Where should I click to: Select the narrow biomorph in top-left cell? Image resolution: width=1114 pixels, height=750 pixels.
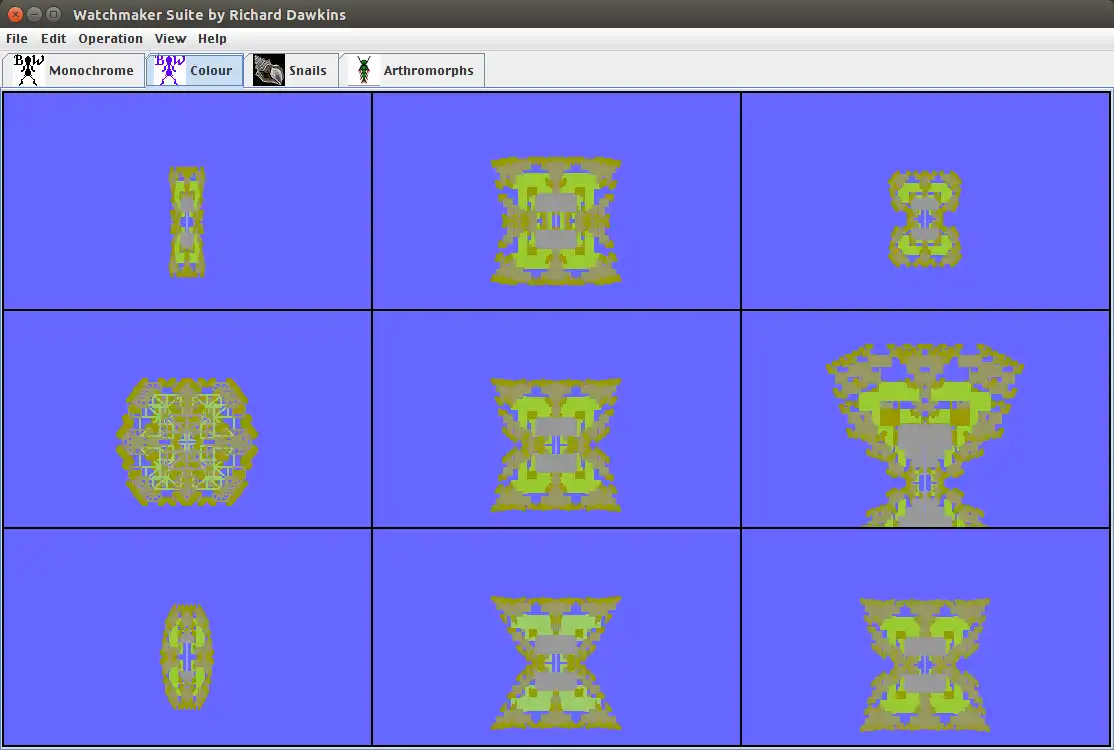coord(187,222)
